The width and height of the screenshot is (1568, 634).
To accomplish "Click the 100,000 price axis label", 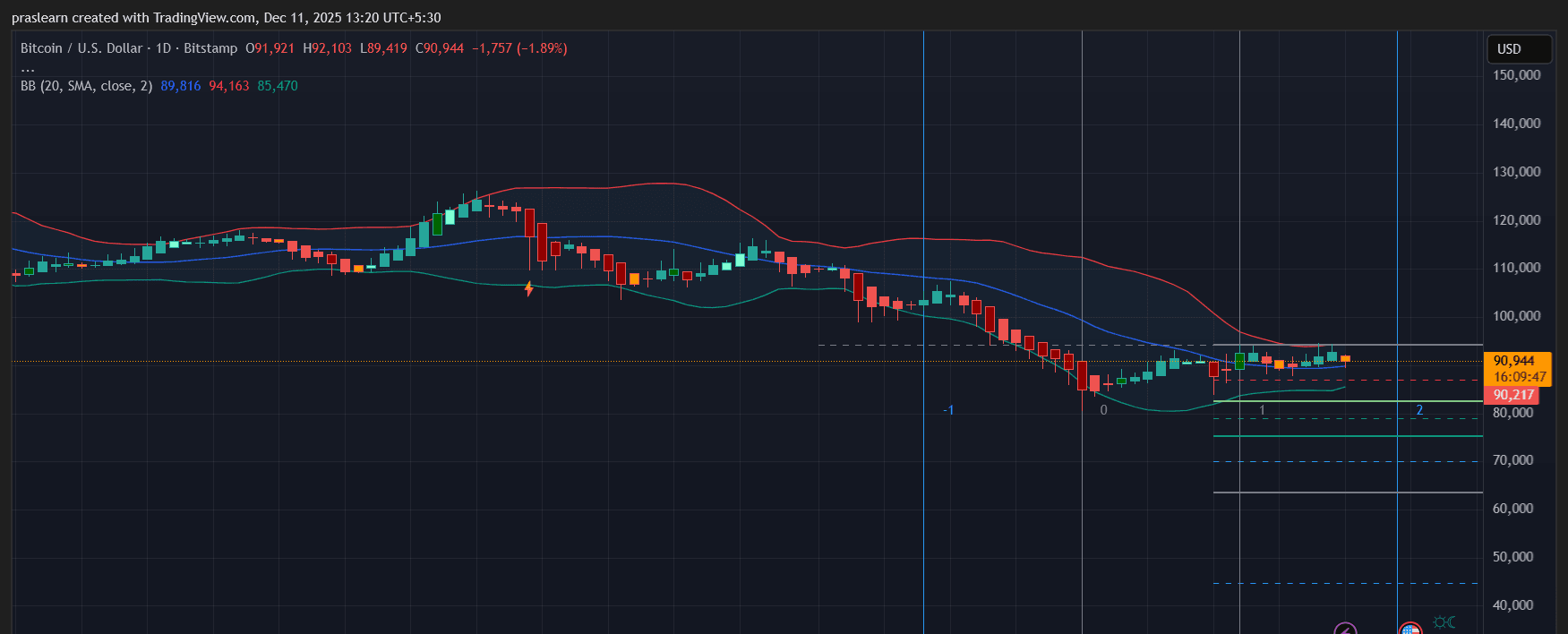I will tap(1517, 316).
